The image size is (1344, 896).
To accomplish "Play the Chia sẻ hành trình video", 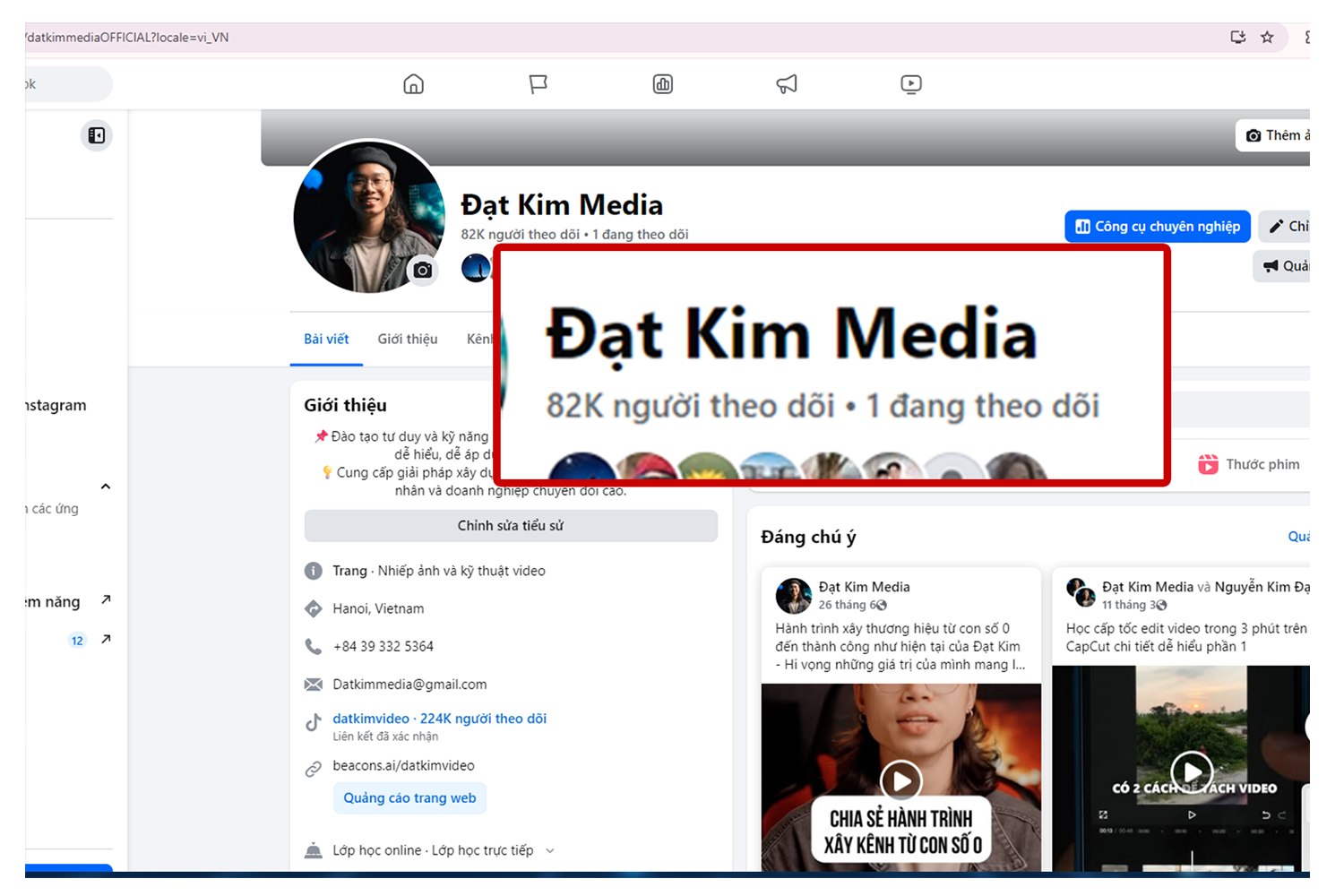I will tap(900, 780).
